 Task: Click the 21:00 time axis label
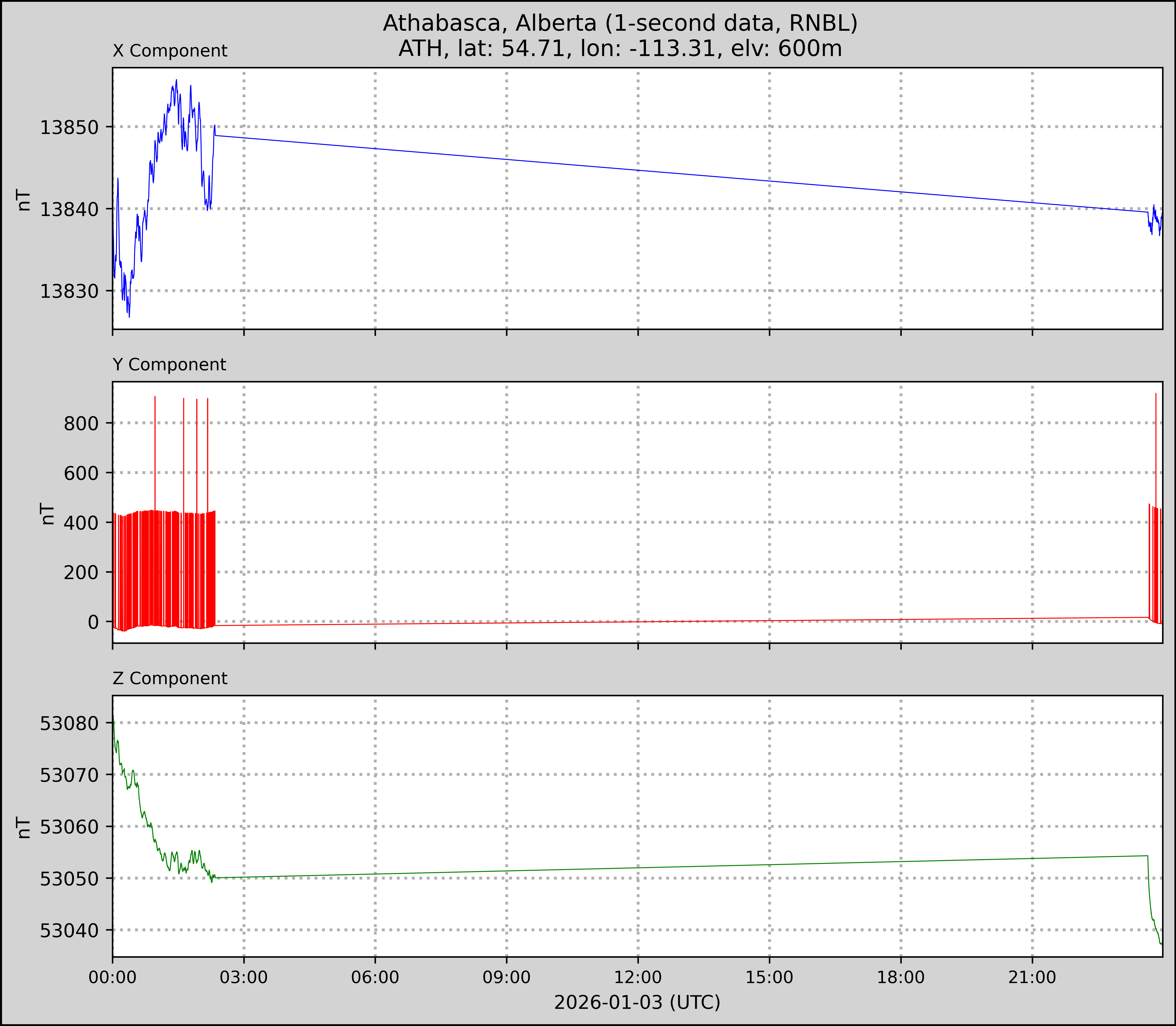1032,977
